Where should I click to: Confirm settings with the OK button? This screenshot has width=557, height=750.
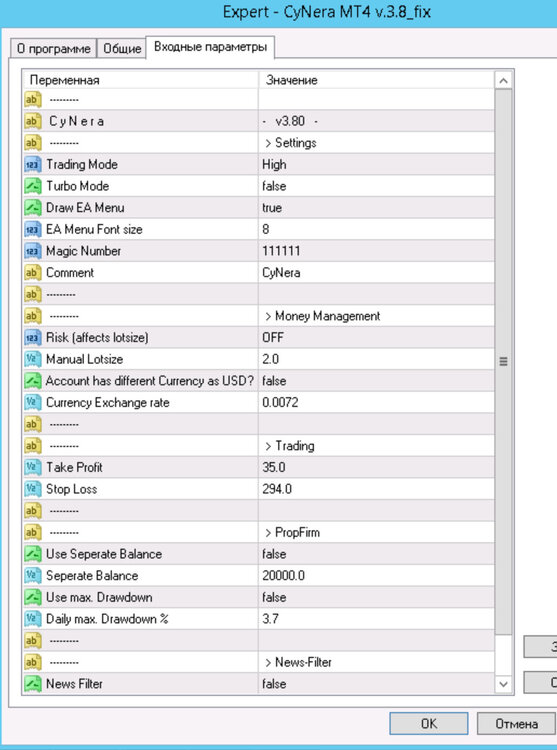point(428,724)
